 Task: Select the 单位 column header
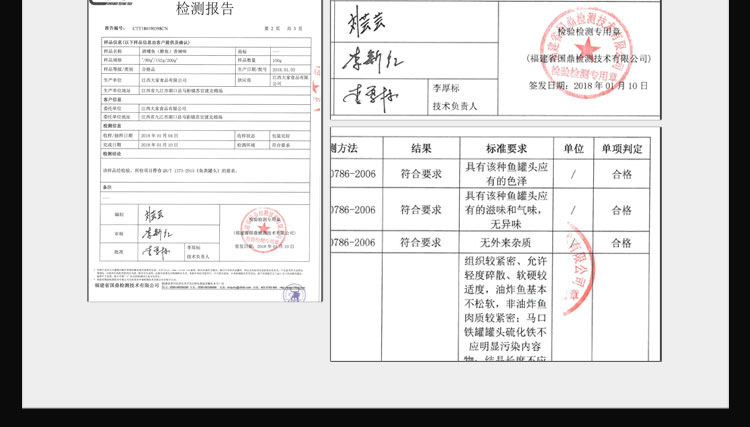tap(573, 147)
